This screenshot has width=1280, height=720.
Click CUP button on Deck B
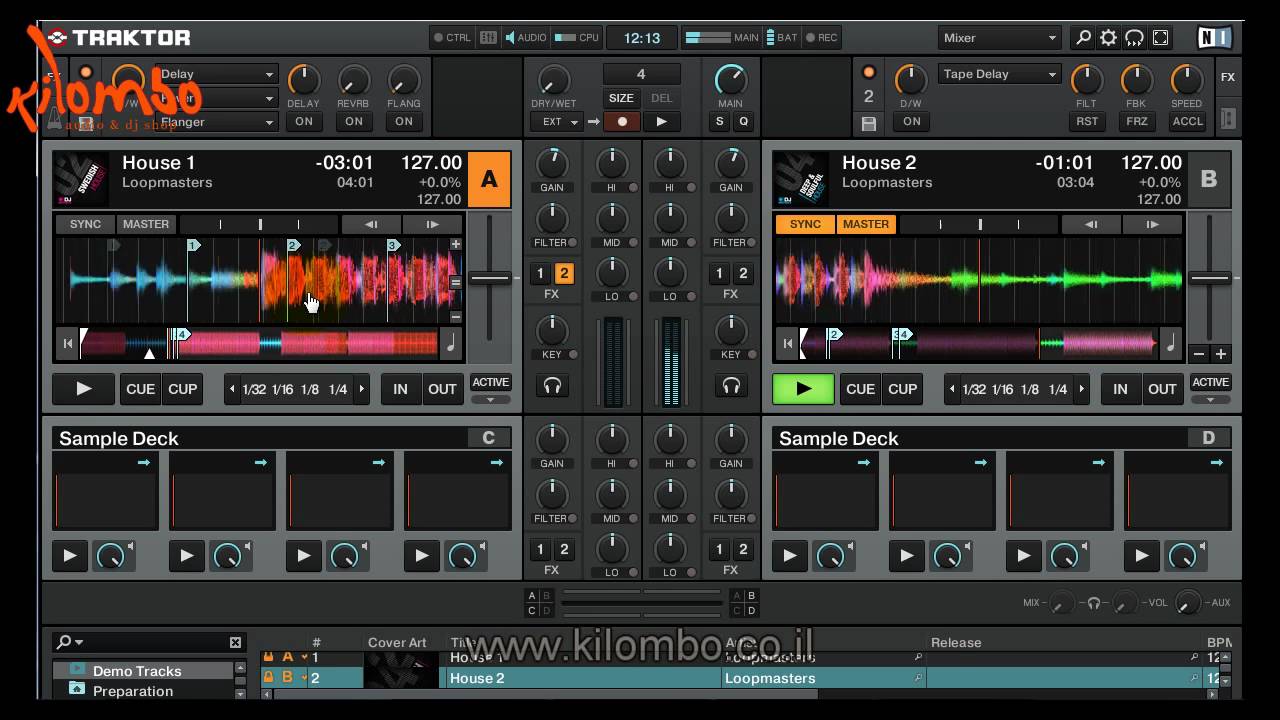[902, 389]
